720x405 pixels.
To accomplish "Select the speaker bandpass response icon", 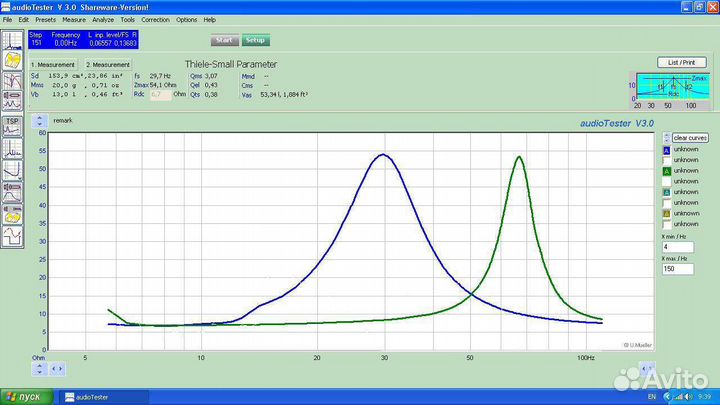I will point(12,192).
